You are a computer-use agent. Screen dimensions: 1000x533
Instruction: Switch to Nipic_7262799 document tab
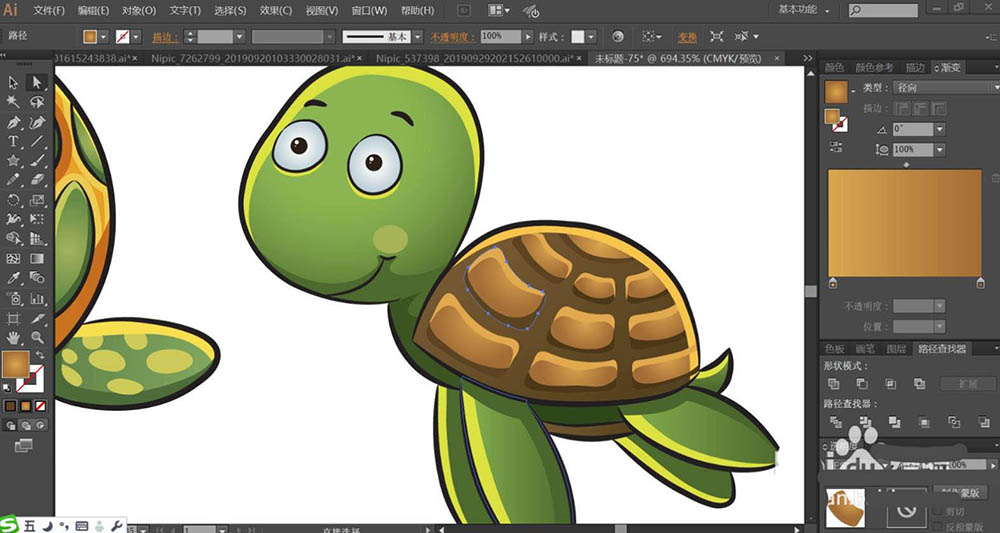point(252,58)
